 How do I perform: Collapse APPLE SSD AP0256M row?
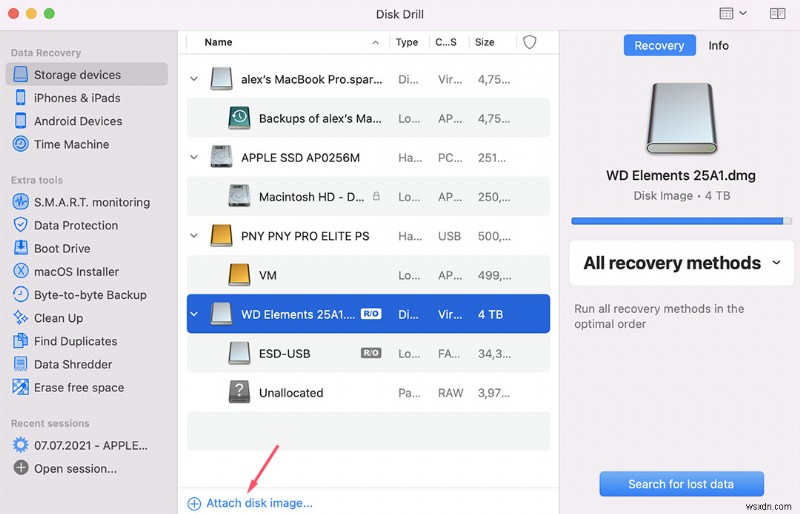click(x=194, y=157)
